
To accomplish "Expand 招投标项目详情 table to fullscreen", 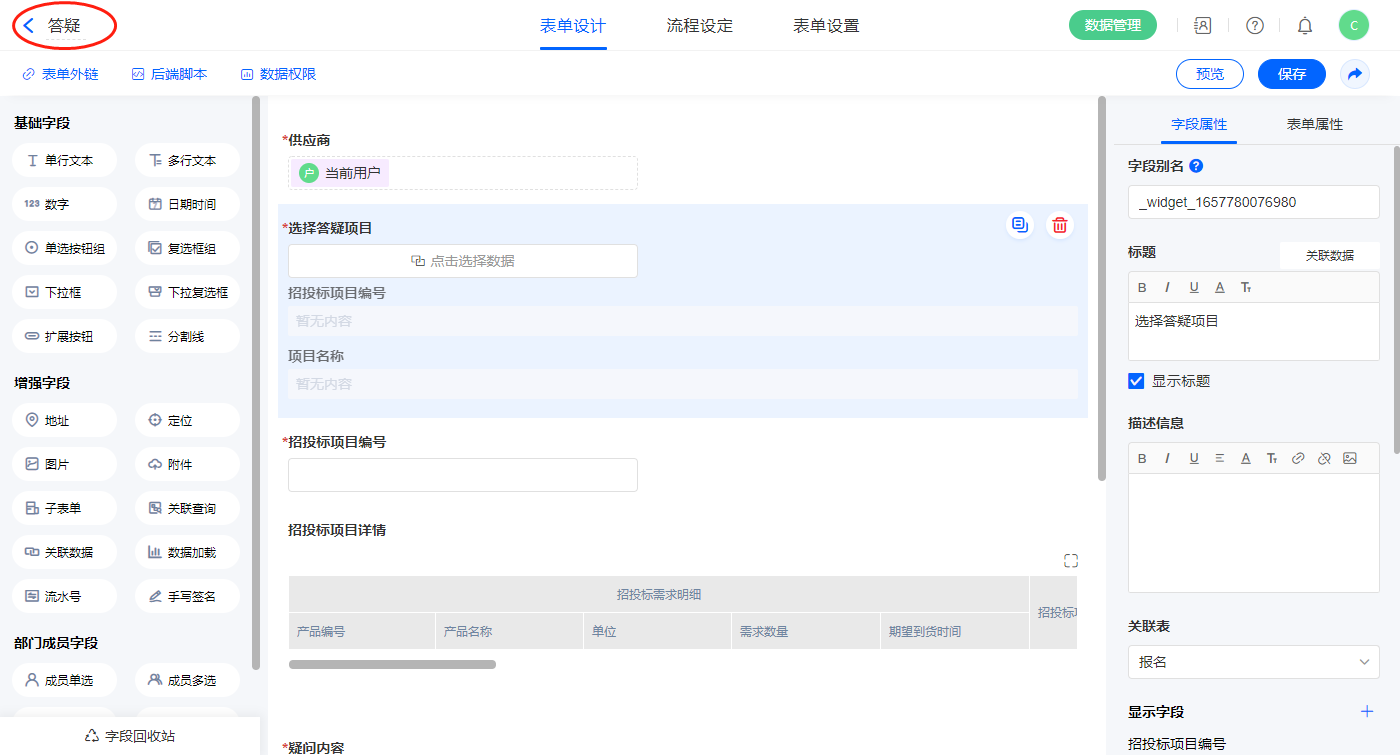I will [x=1070, y=561].
